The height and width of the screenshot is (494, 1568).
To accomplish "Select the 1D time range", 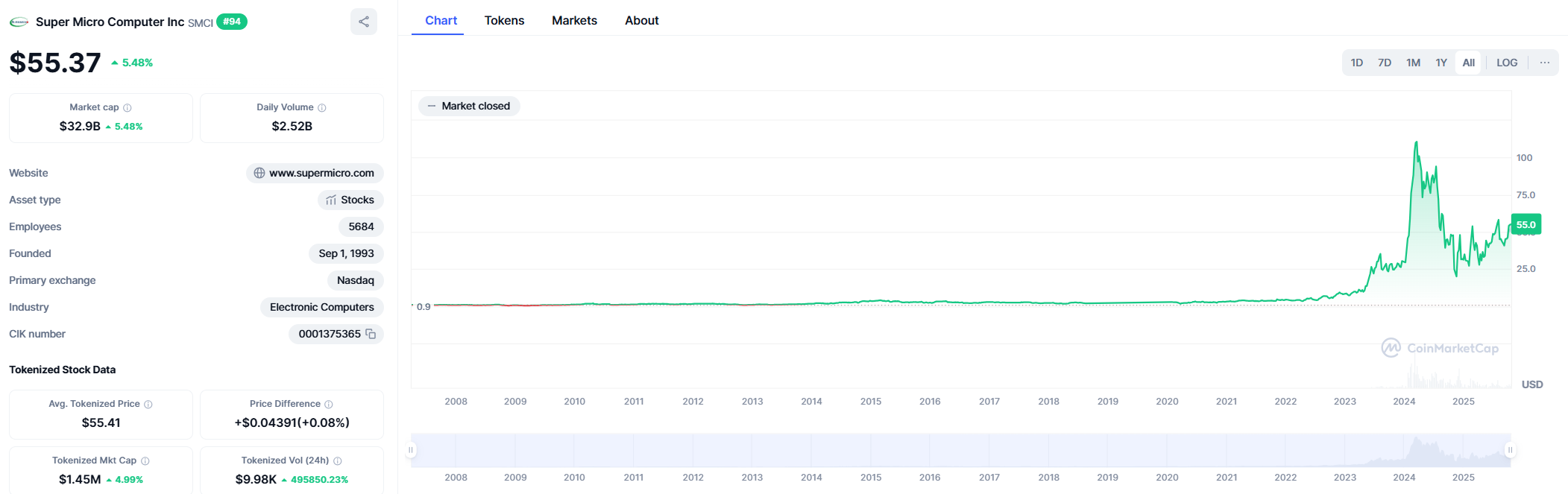I will [1357, 63].
